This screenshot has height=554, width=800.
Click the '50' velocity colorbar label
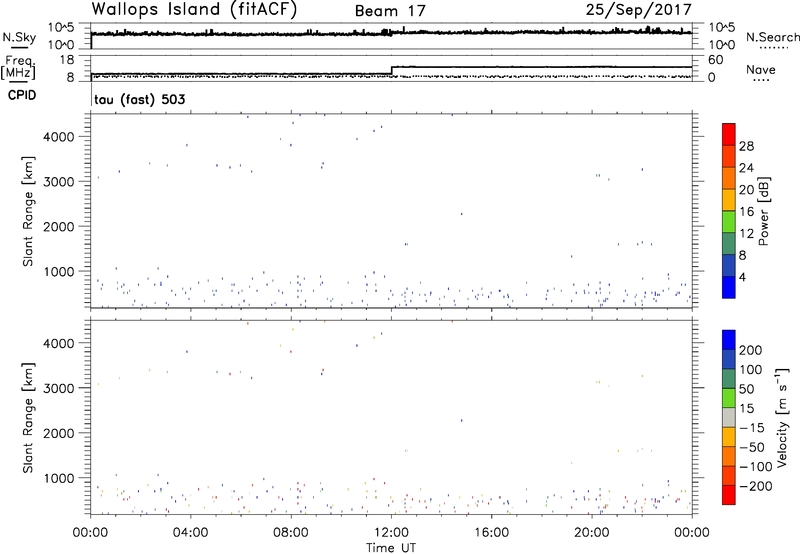[747, 389]
